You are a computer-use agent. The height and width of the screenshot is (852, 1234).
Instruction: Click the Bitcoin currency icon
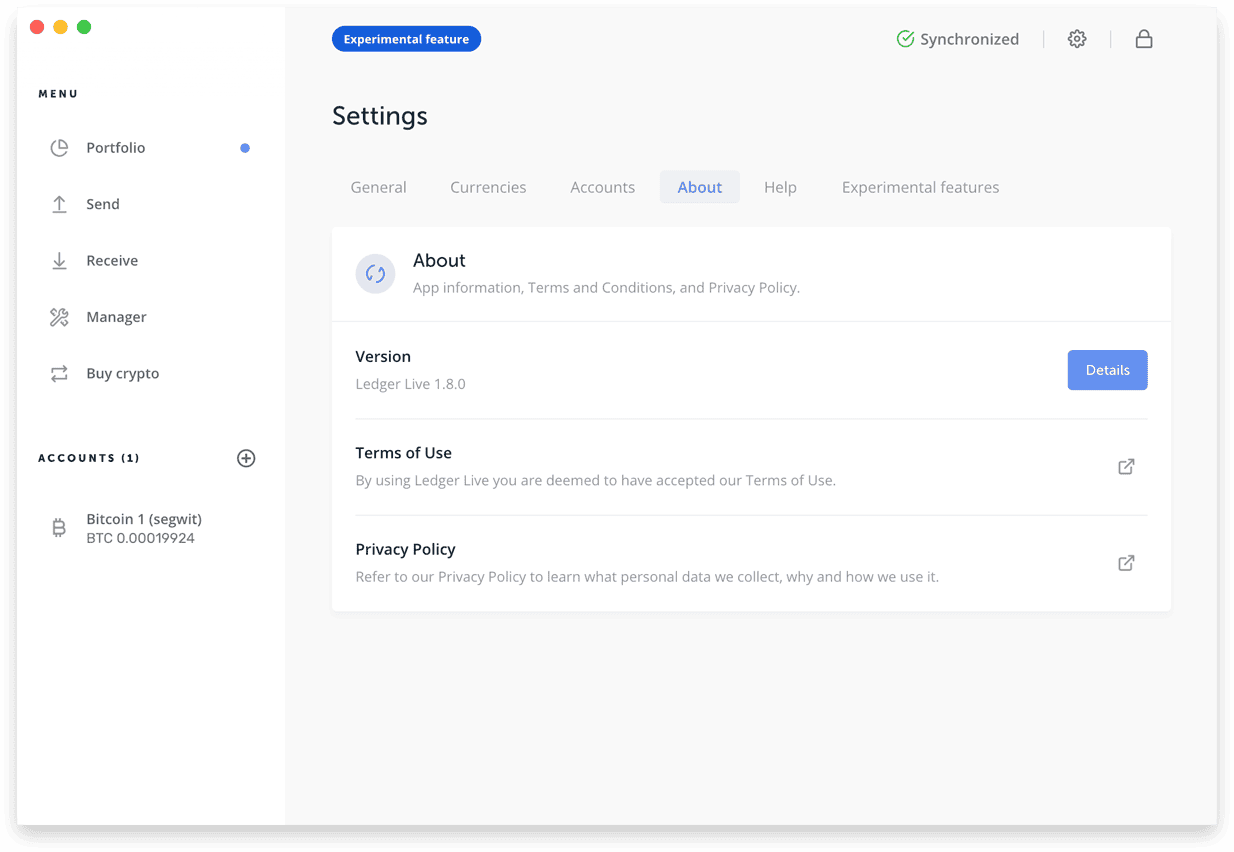click(59, 528)
